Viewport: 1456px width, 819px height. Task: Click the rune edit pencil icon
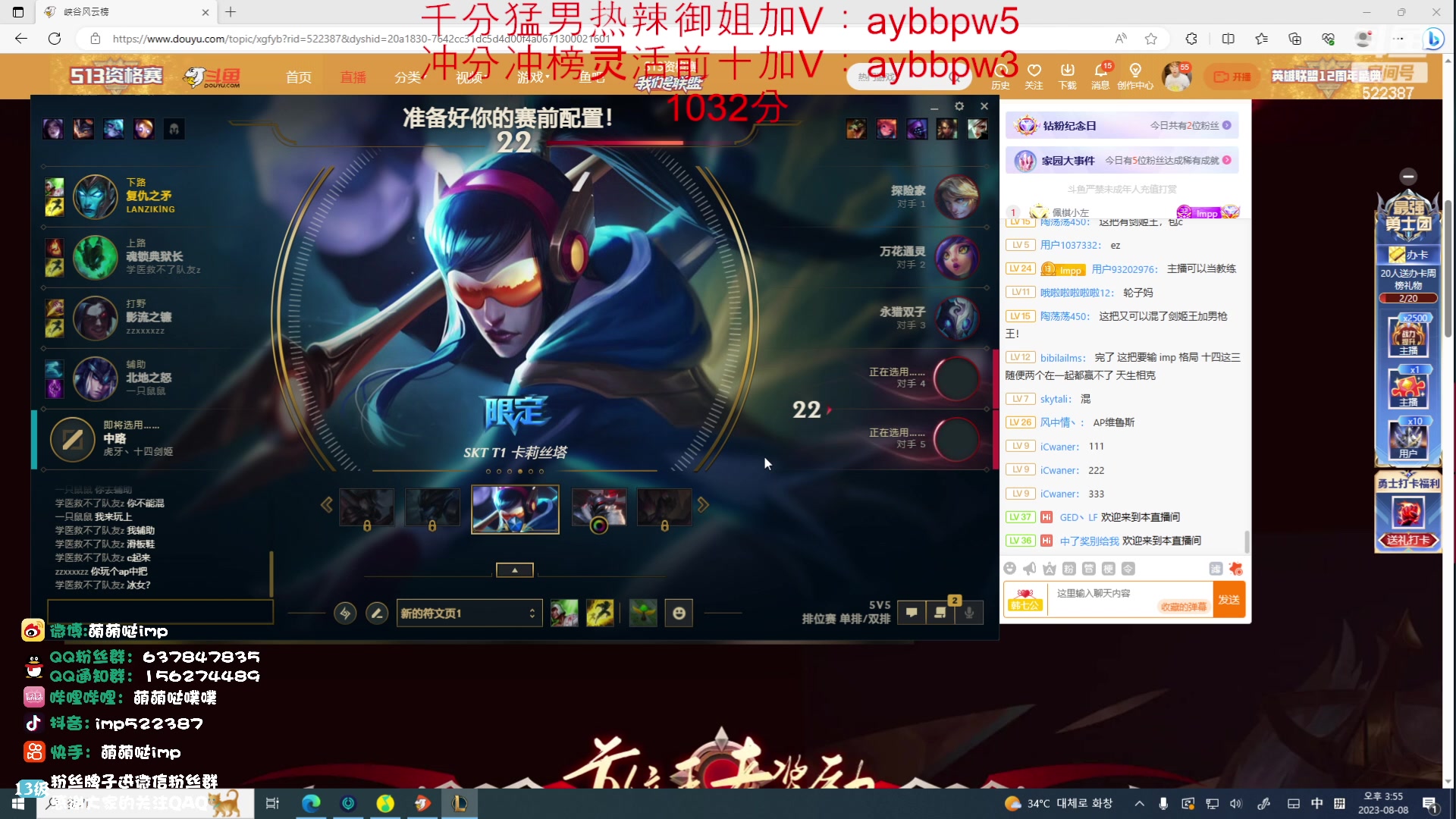click(x=377, y=613)
